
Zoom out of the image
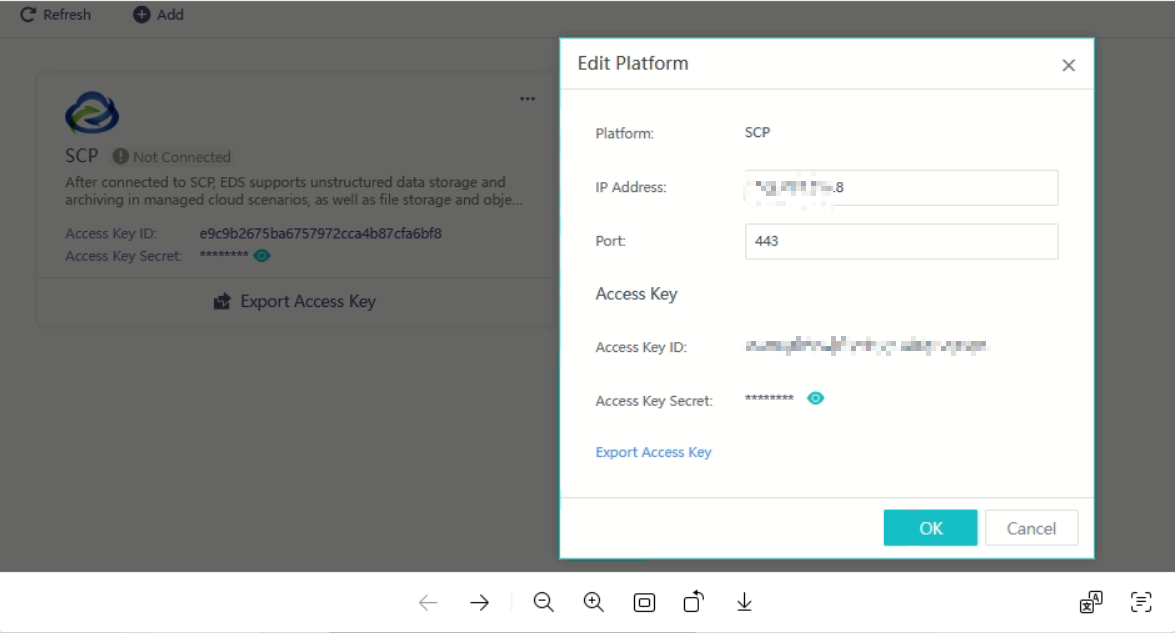(543, 602)
